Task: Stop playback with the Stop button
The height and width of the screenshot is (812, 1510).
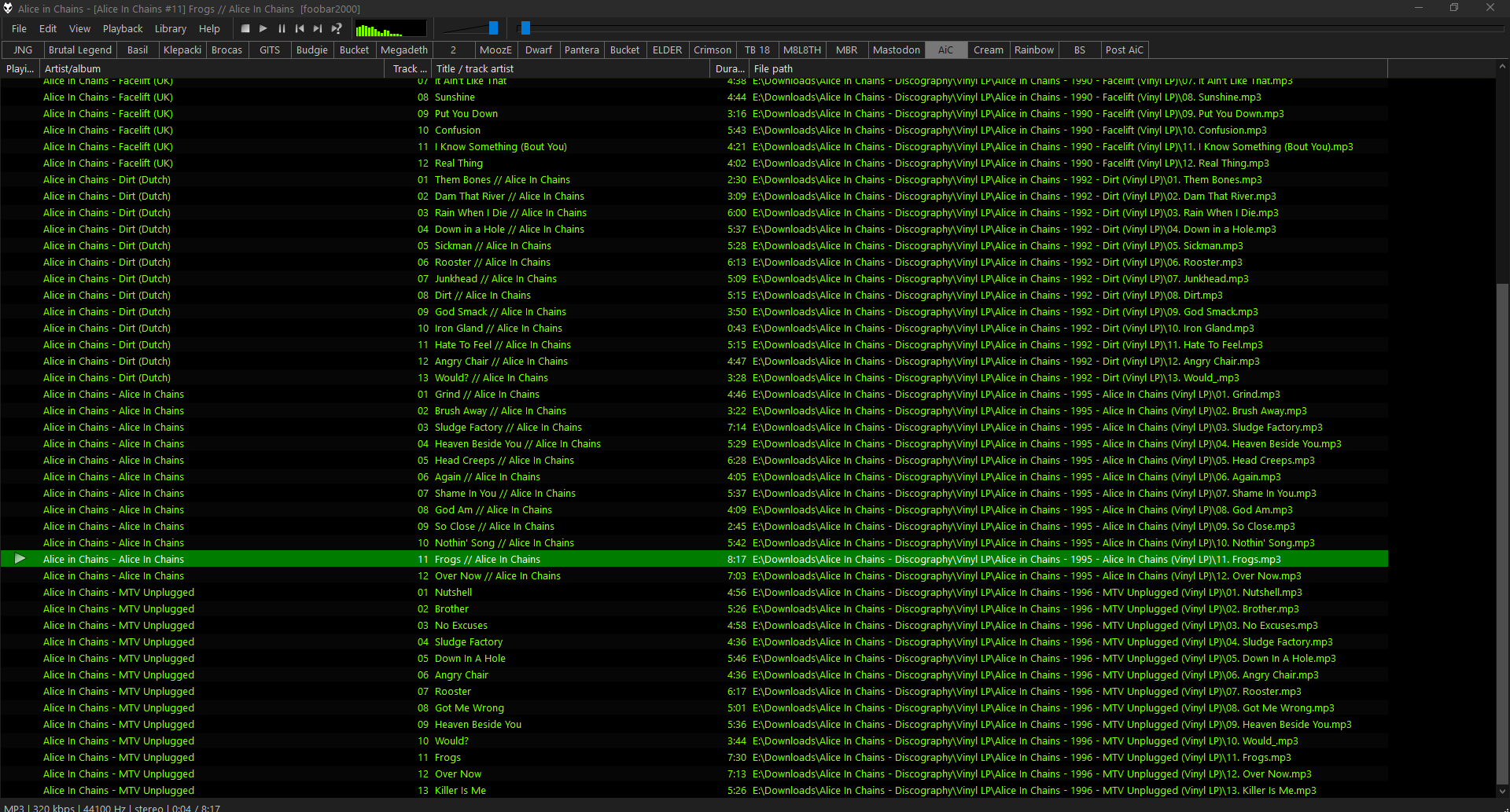Action: tap(245, 29)
